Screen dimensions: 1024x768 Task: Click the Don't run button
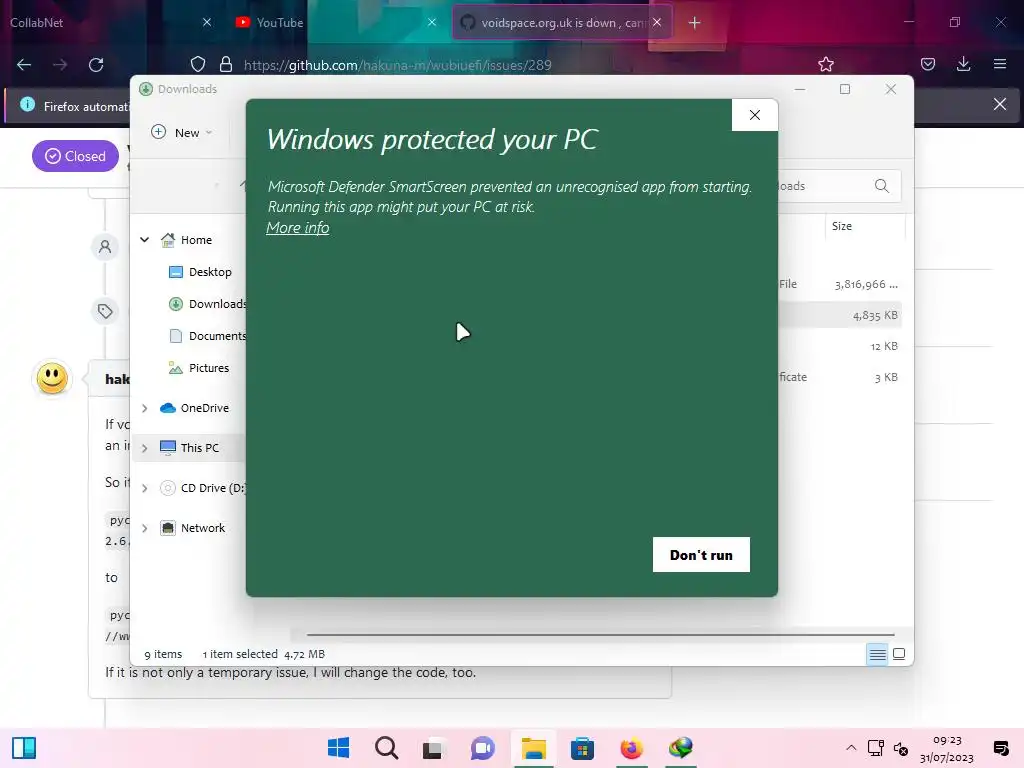(701, 554)
